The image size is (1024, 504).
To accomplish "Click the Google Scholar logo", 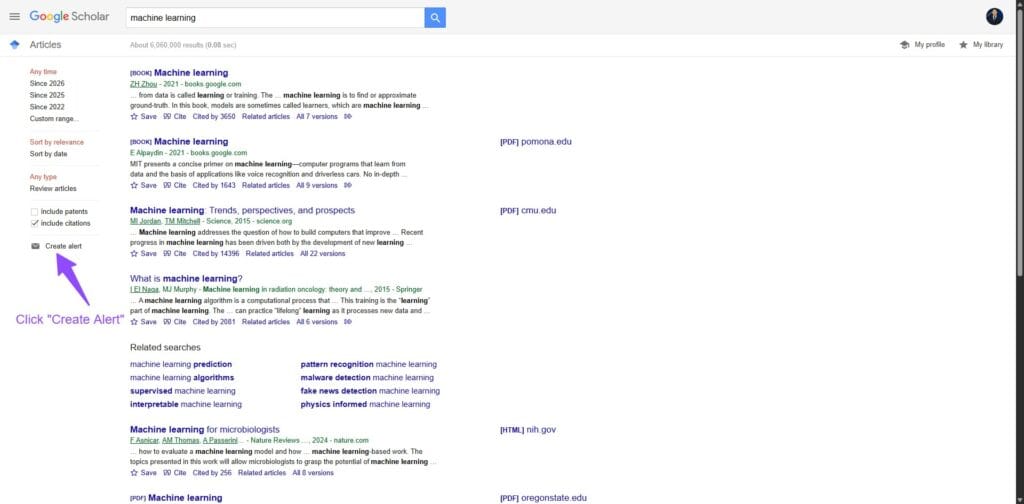I will click(69, 16).
